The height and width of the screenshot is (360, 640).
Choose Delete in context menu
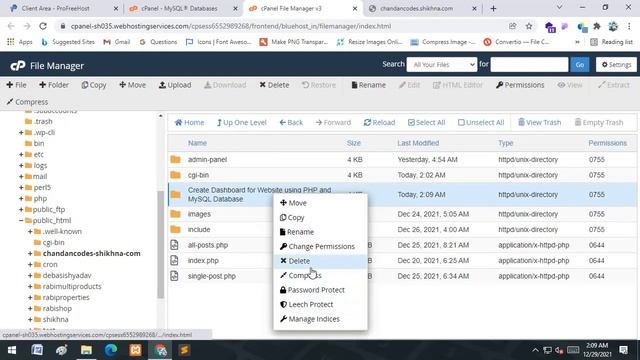(x=320, y=261)
